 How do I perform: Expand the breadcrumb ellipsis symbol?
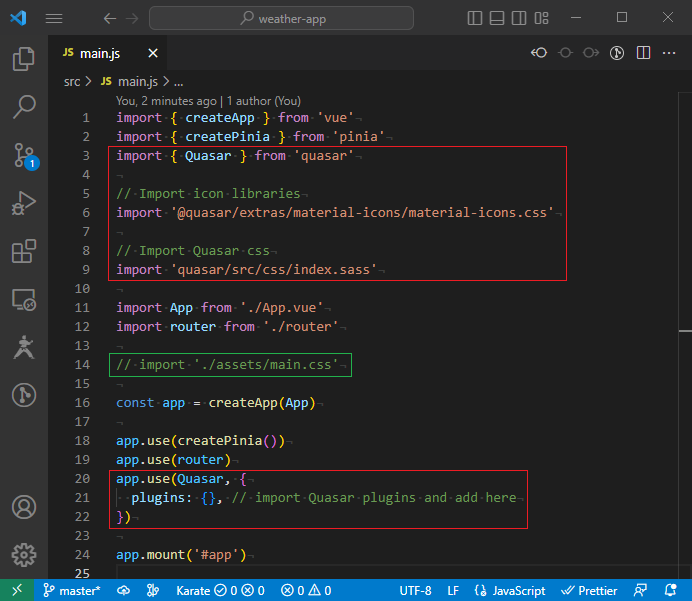[178, 82]
